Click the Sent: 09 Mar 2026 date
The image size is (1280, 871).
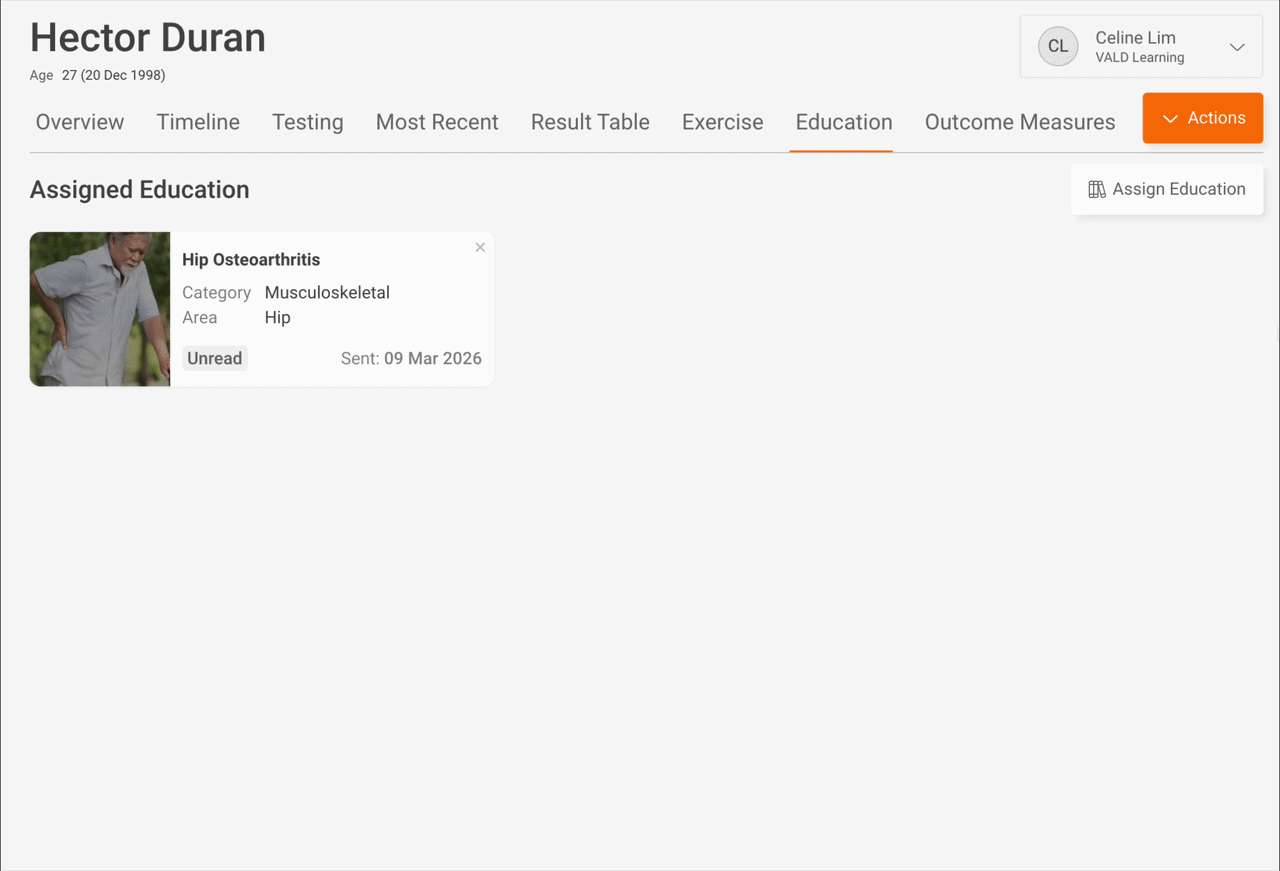pyautogui.click(x=411, y=358)
